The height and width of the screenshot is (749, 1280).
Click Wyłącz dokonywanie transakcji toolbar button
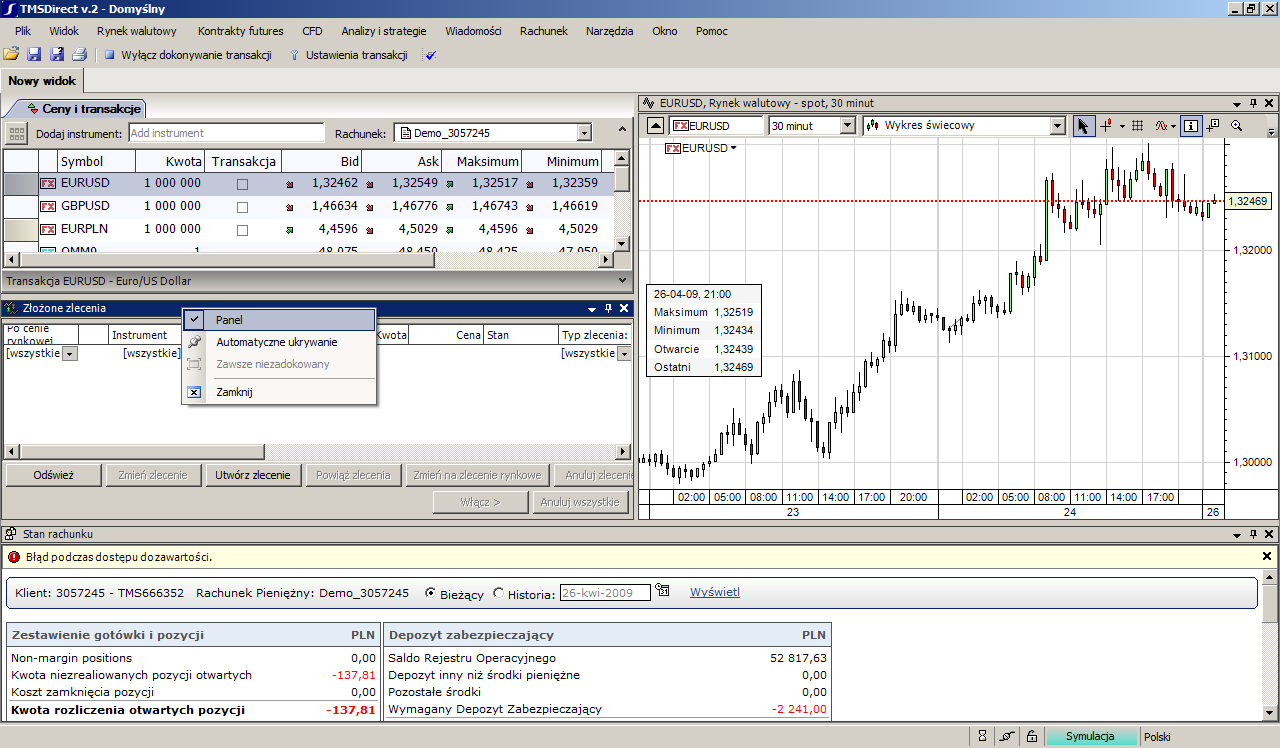[188, 55]
